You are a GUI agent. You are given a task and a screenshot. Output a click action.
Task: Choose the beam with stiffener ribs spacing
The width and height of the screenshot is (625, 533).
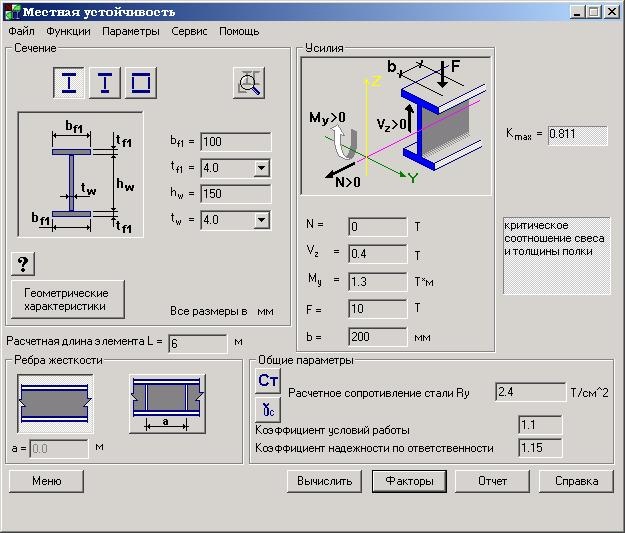pyautogui.click(x=166, y=401)
